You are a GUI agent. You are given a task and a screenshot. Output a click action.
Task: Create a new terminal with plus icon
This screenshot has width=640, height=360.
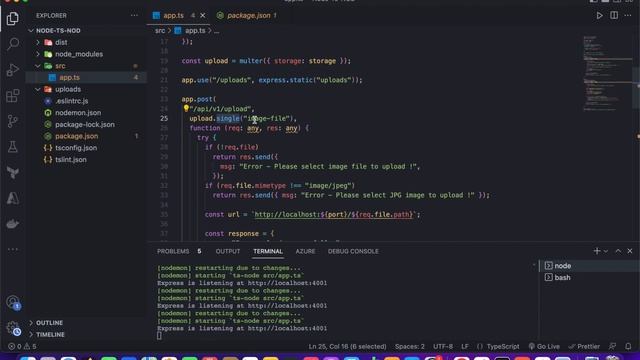tap(597, 251)
